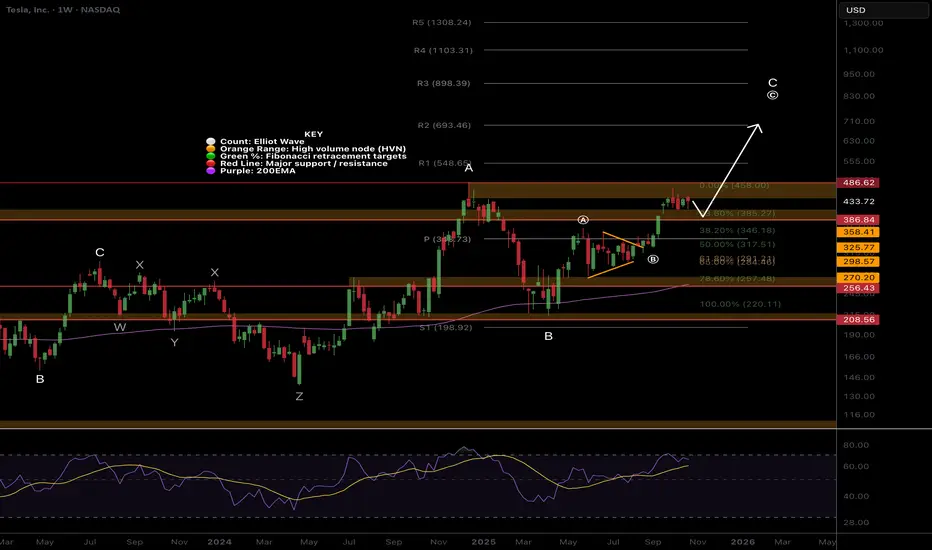
Task: Click the 28.00 RSI axis label
Action: [856, 523]
